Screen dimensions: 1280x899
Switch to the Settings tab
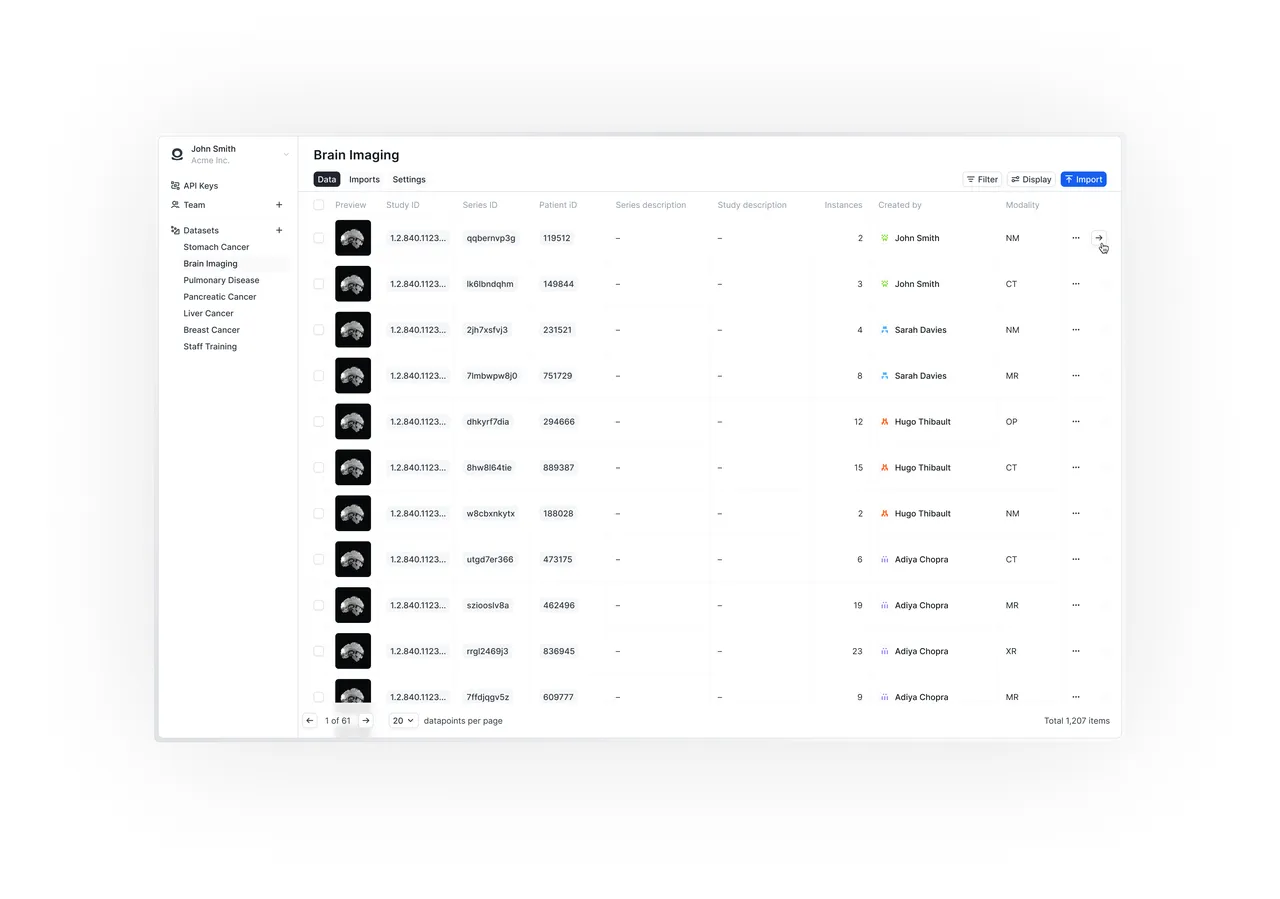click(x=409, y=180)
